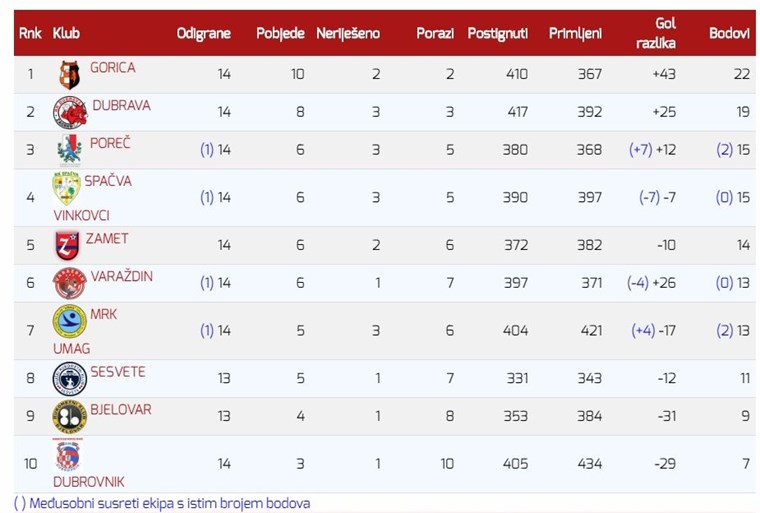This screenshot has height=513, width=760.
Task: Follow the ZAMET club name link
Action: [x=107, y=239]
